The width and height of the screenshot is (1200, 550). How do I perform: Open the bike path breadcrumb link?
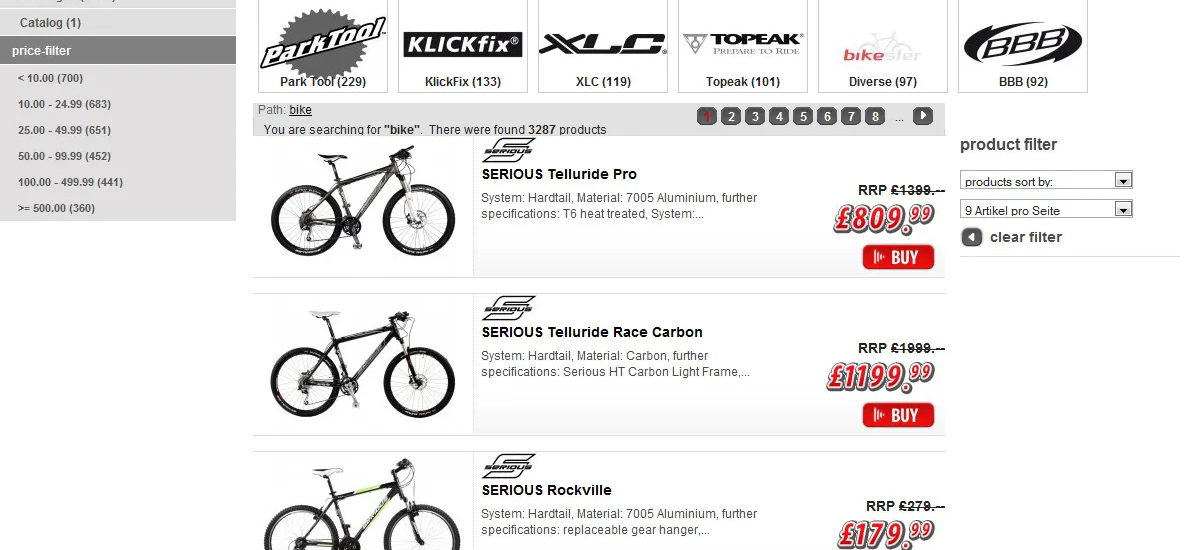tap(300, 110)
